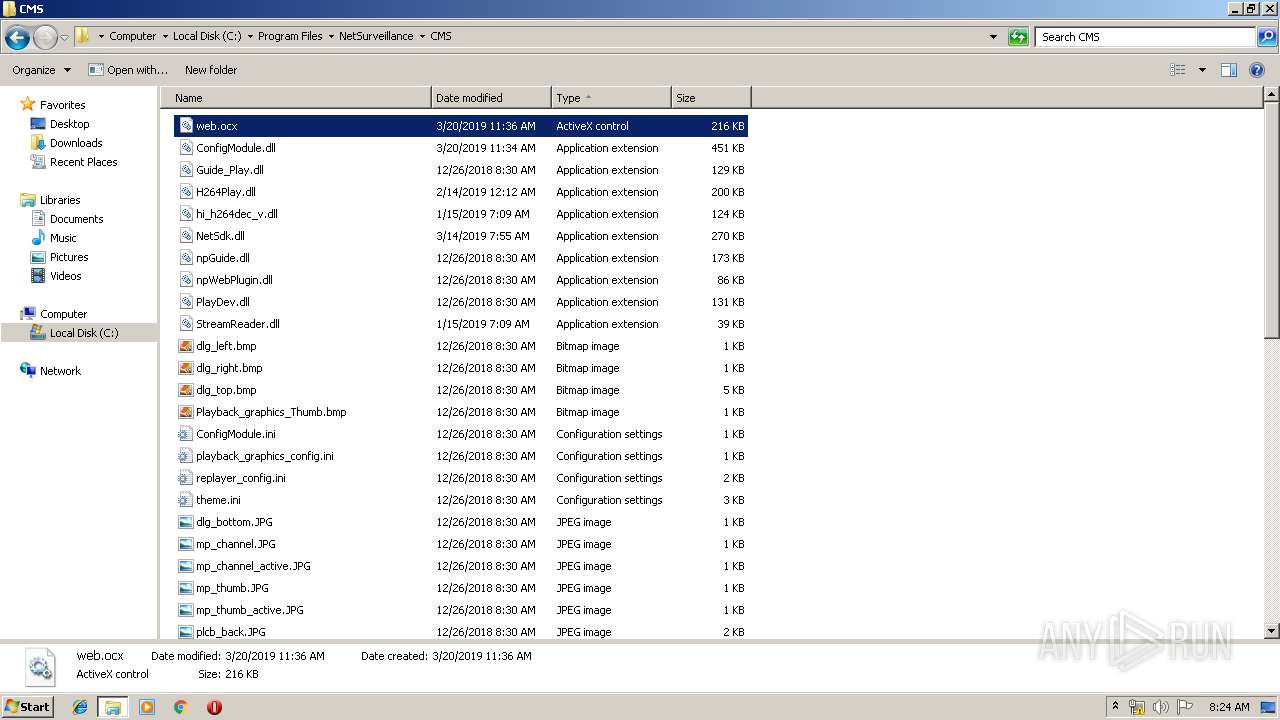Click the Forward navigation arrow
This screenshot has height=720, width=1280.
coord(45,37)
